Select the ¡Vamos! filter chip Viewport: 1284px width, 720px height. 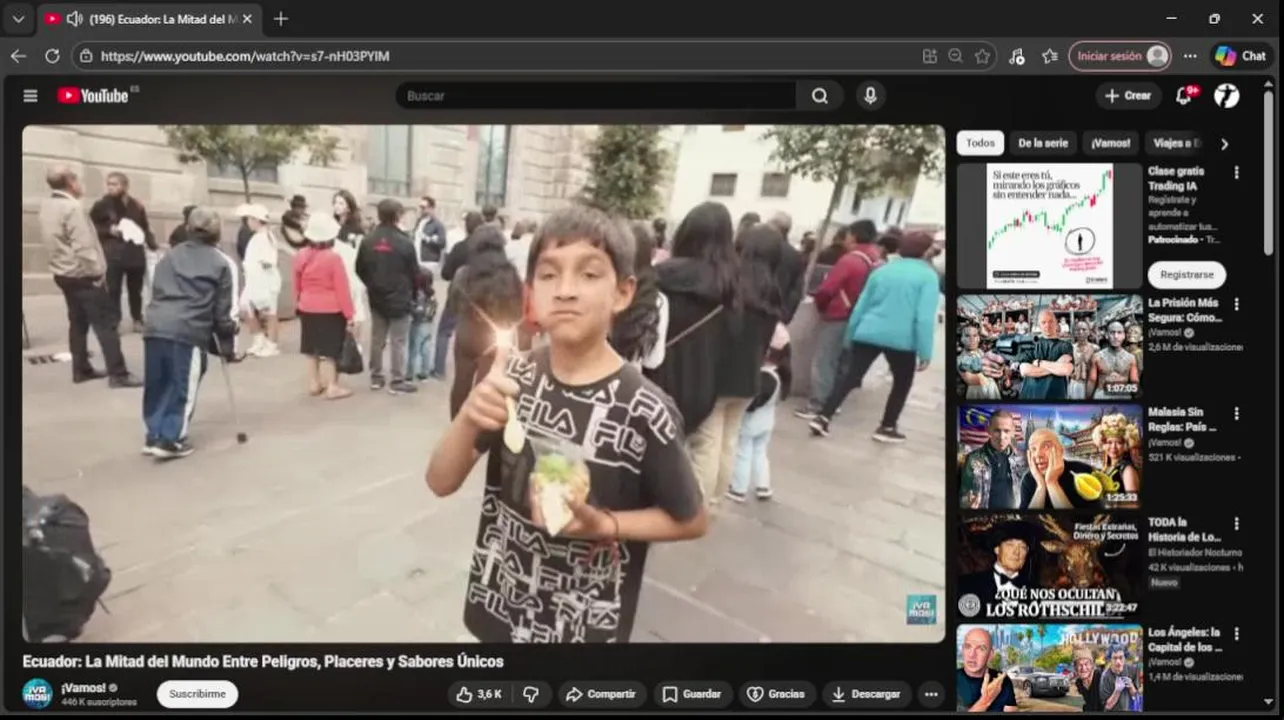click(1110, 143)
